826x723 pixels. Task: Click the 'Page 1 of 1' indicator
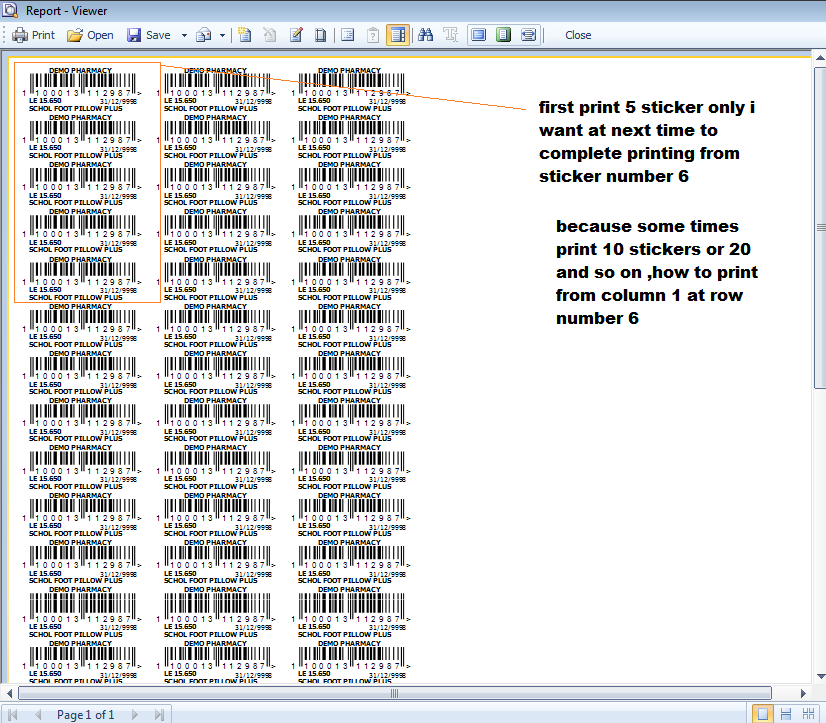click(85, 715)
